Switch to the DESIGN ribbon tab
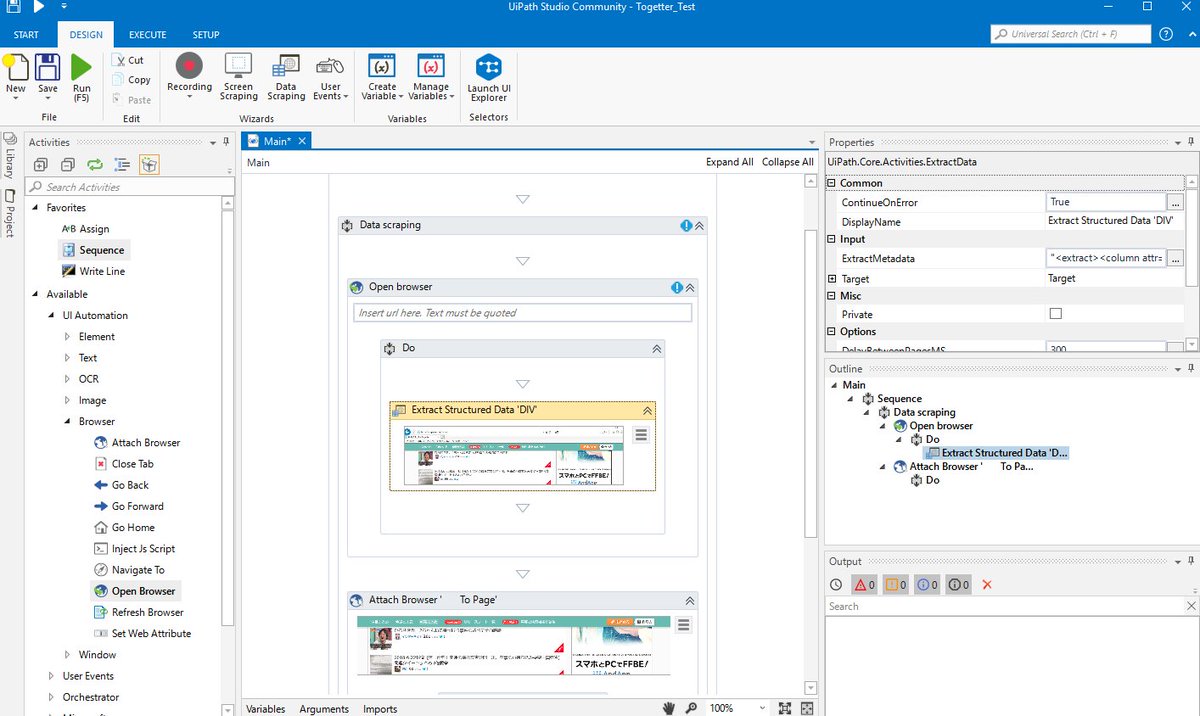Viewport: 1200px width, 716px height. (86, 35)
